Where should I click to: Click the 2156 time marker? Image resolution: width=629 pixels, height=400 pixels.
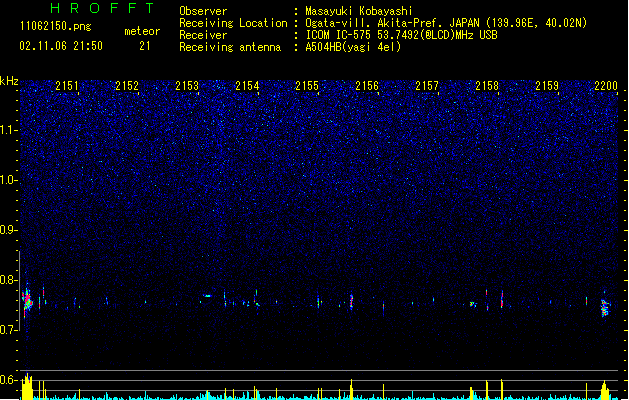click(x=367, y=86)
